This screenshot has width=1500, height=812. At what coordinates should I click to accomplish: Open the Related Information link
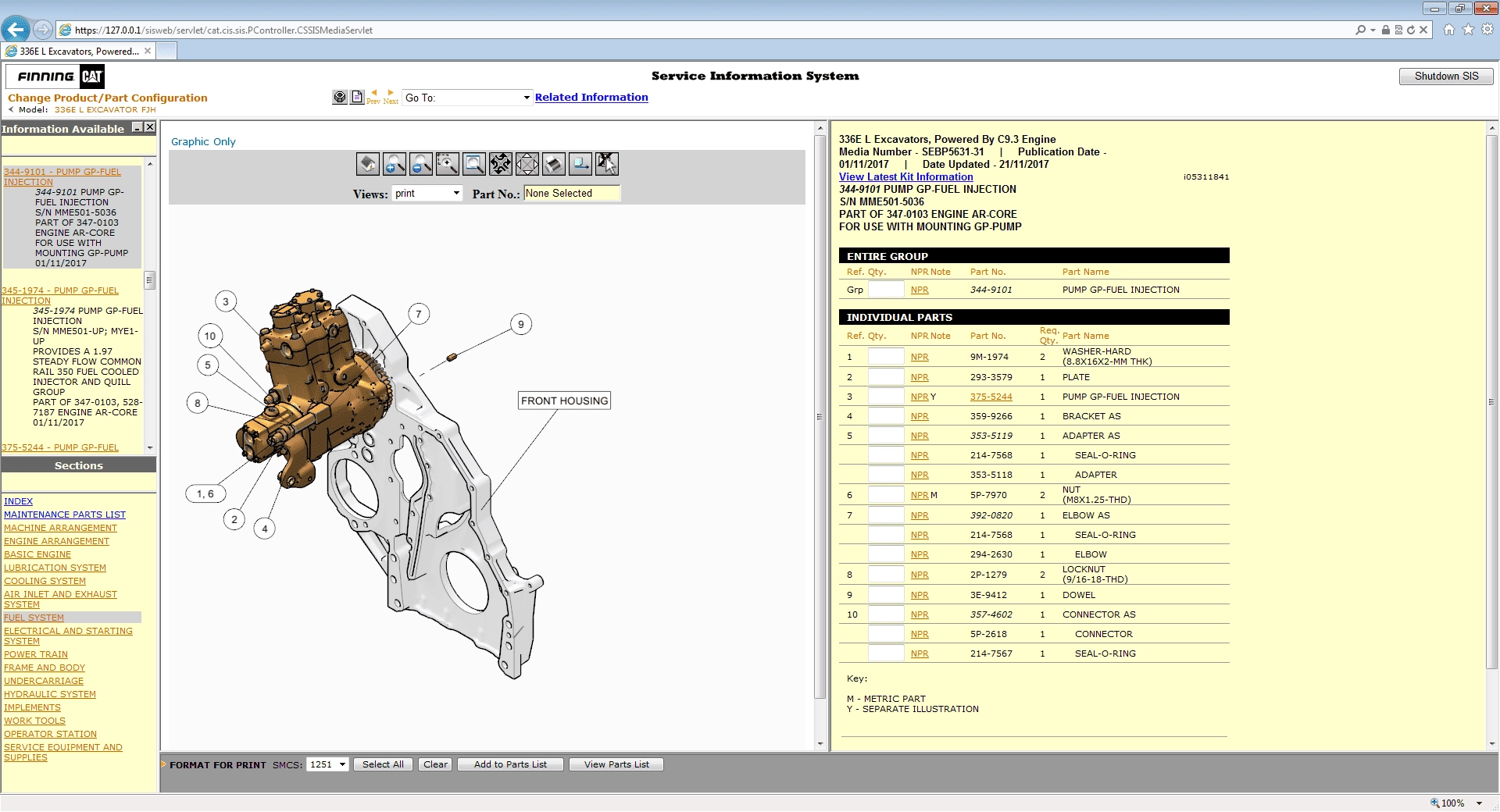tap(591, 97)
